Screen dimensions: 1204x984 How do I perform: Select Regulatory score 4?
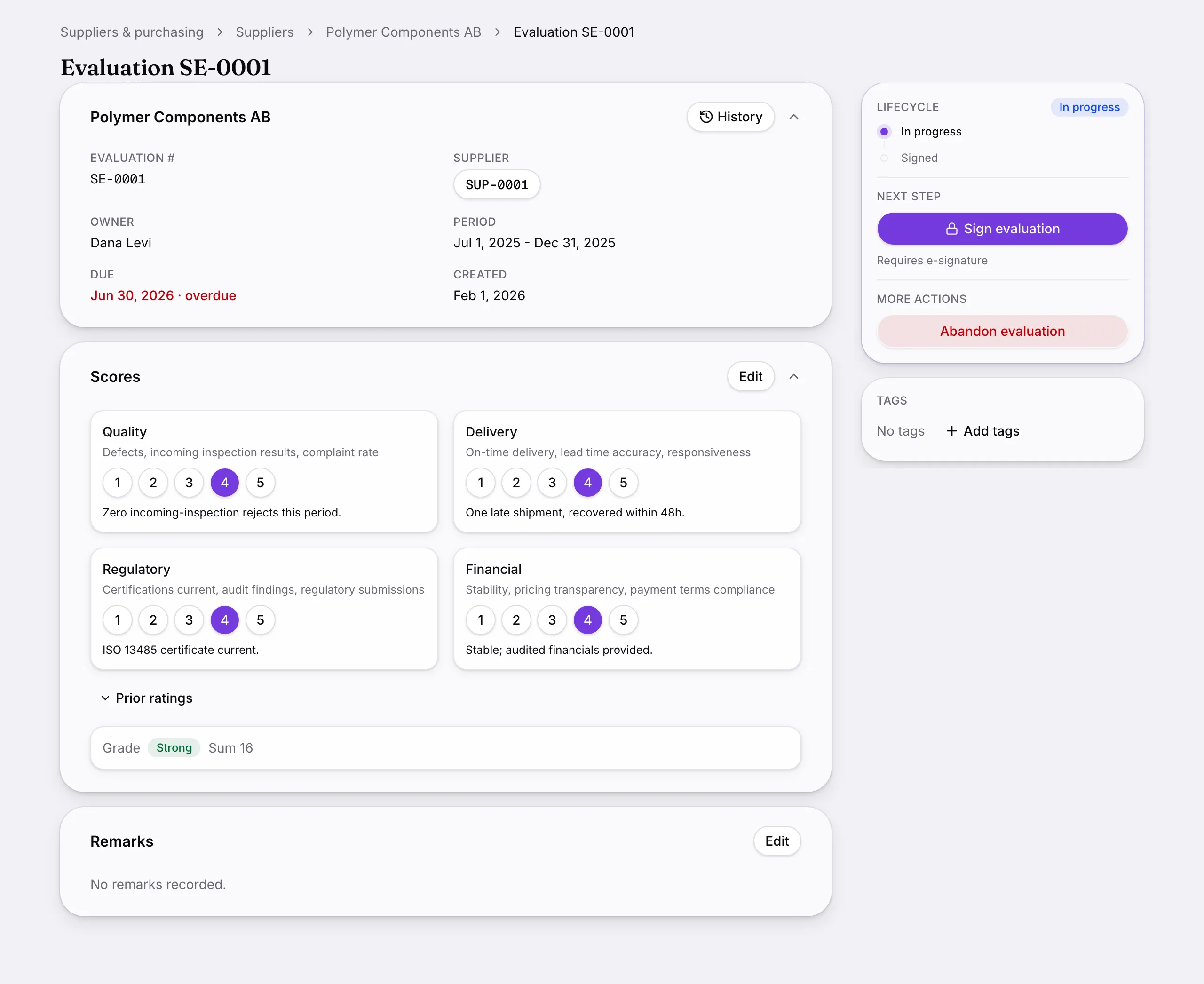pos(224,619)
